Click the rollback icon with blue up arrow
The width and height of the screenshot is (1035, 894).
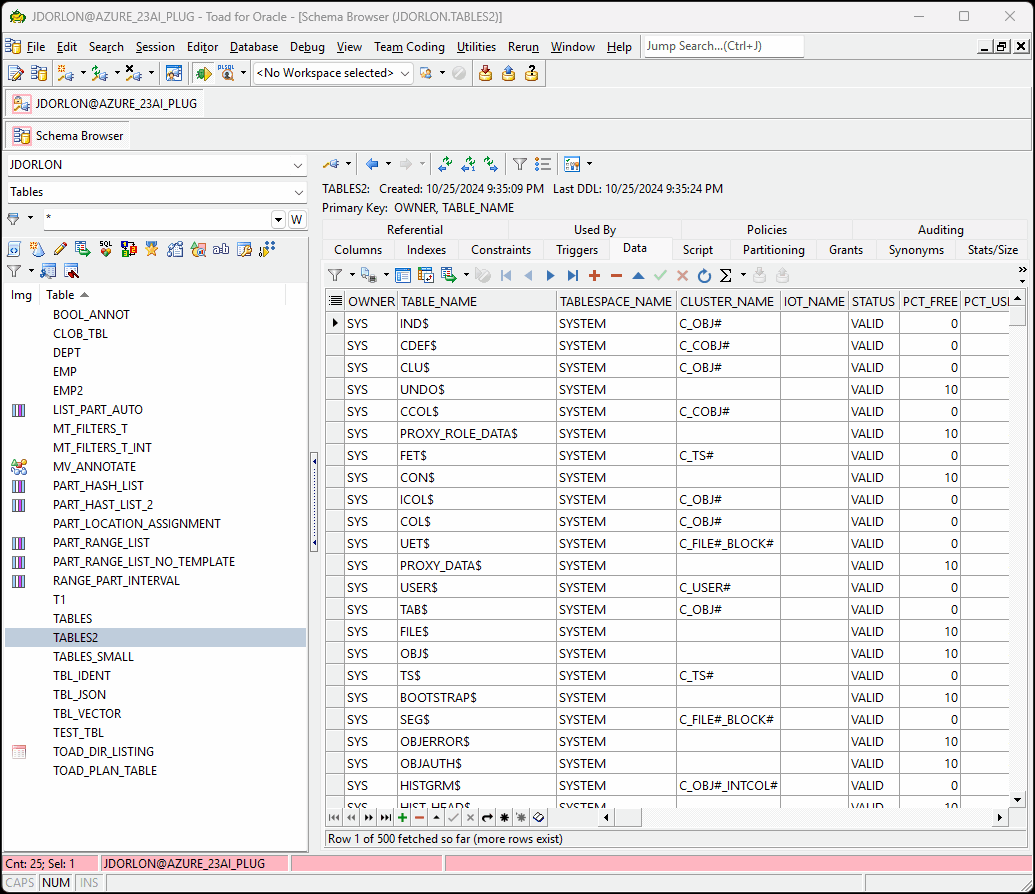[x=508, y=73]
